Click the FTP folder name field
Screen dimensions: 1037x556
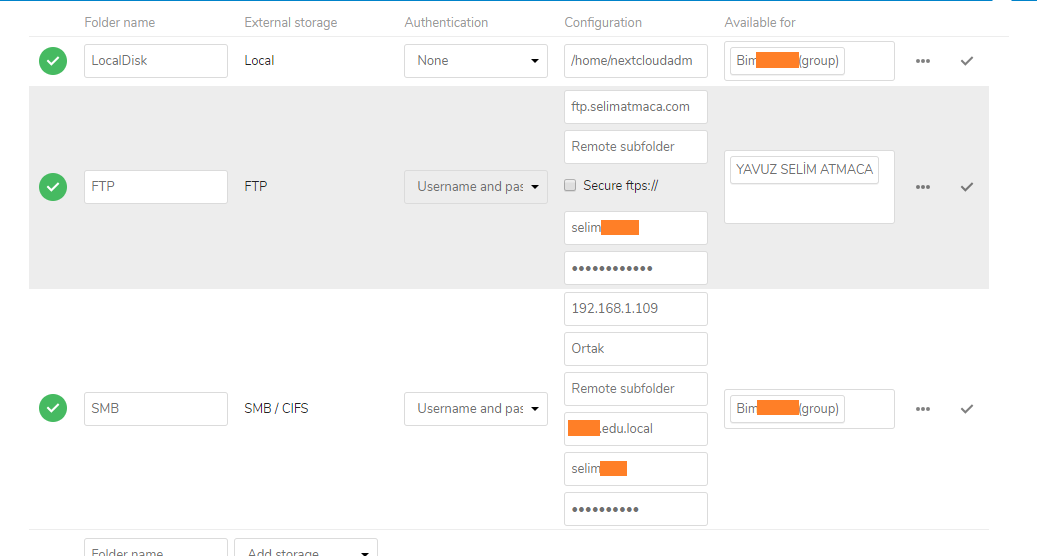click(155, 187)
